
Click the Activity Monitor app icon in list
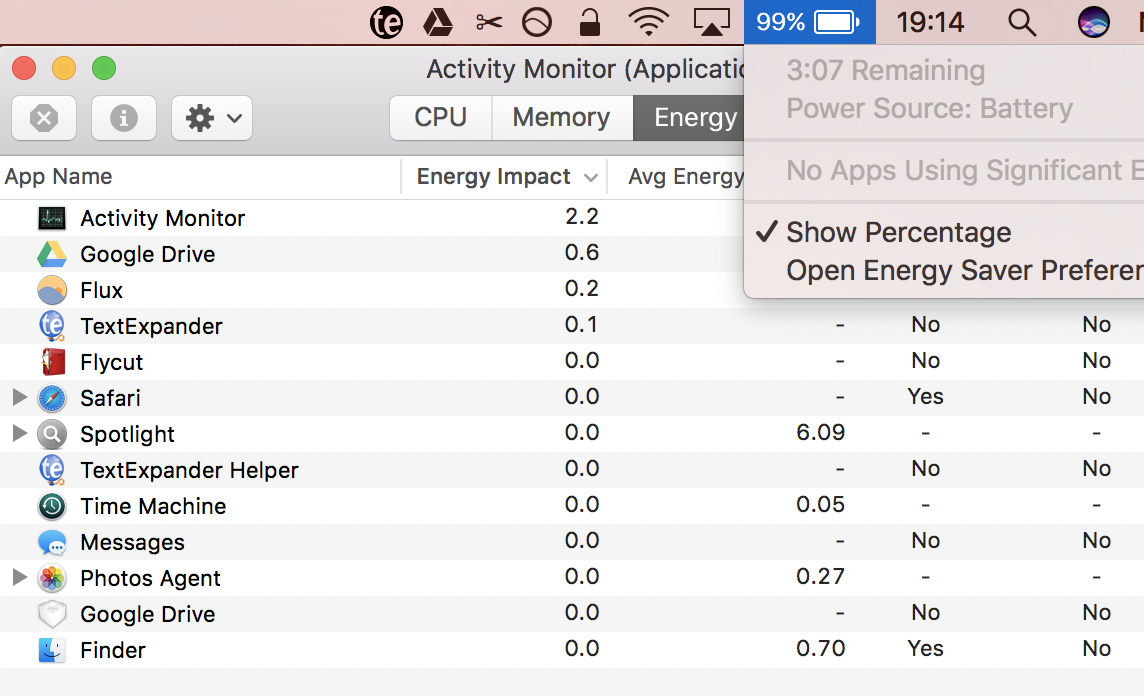click(x=52, y=218)
